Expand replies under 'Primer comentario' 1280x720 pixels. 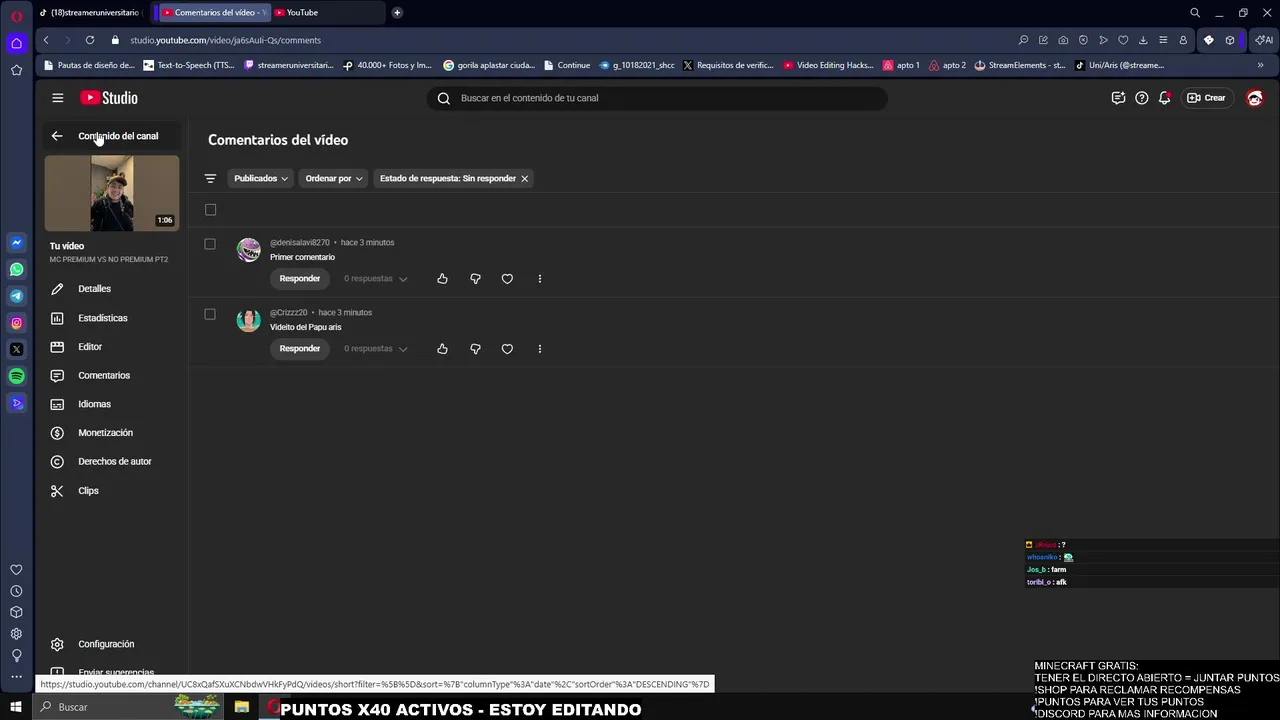pyautogui.click(x=376, y=279)
